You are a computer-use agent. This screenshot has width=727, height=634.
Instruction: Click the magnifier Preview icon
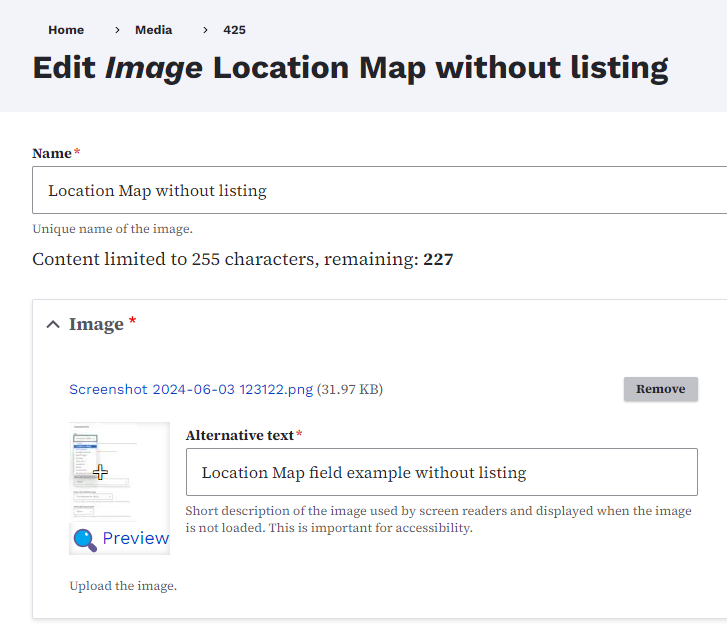[x=84, y=539]
